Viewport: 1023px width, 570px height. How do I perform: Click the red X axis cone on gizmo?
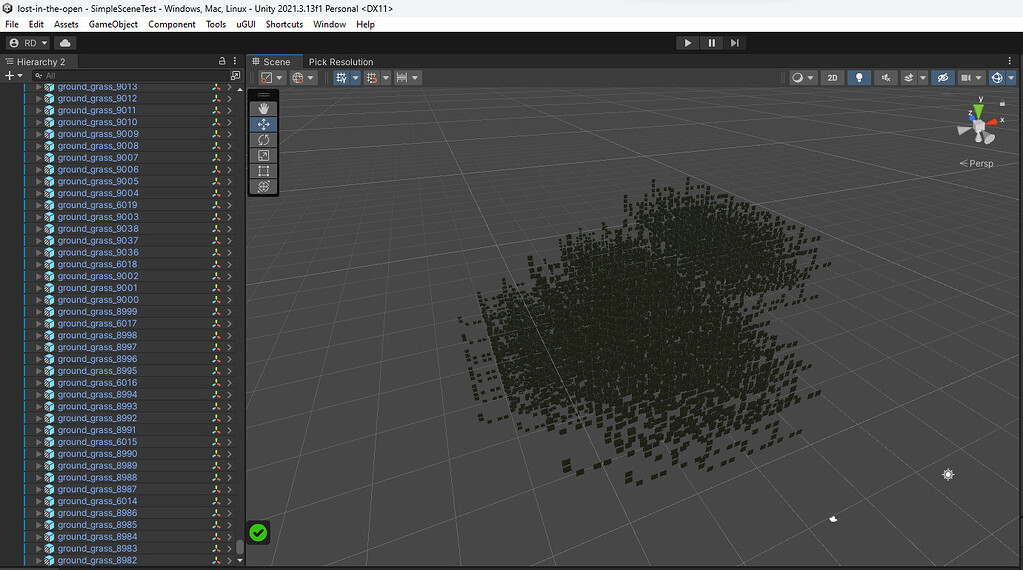click(x=992, y=121)
